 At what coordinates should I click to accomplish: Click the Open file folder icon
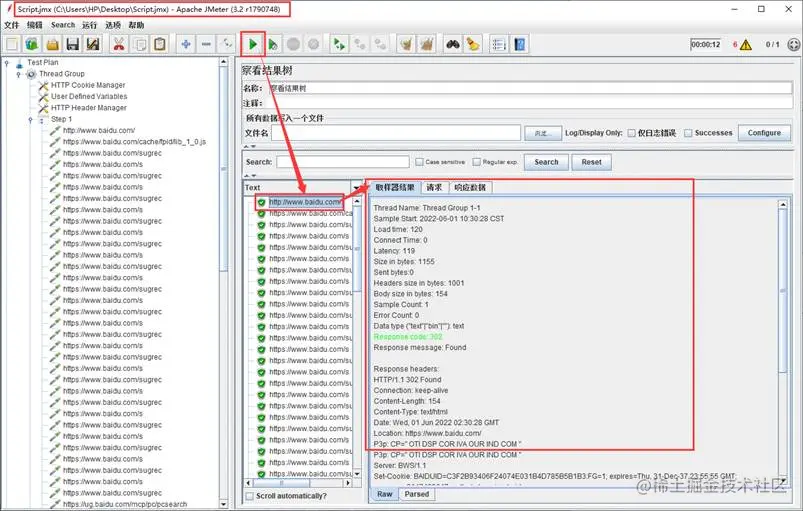[x=52, y=45]
